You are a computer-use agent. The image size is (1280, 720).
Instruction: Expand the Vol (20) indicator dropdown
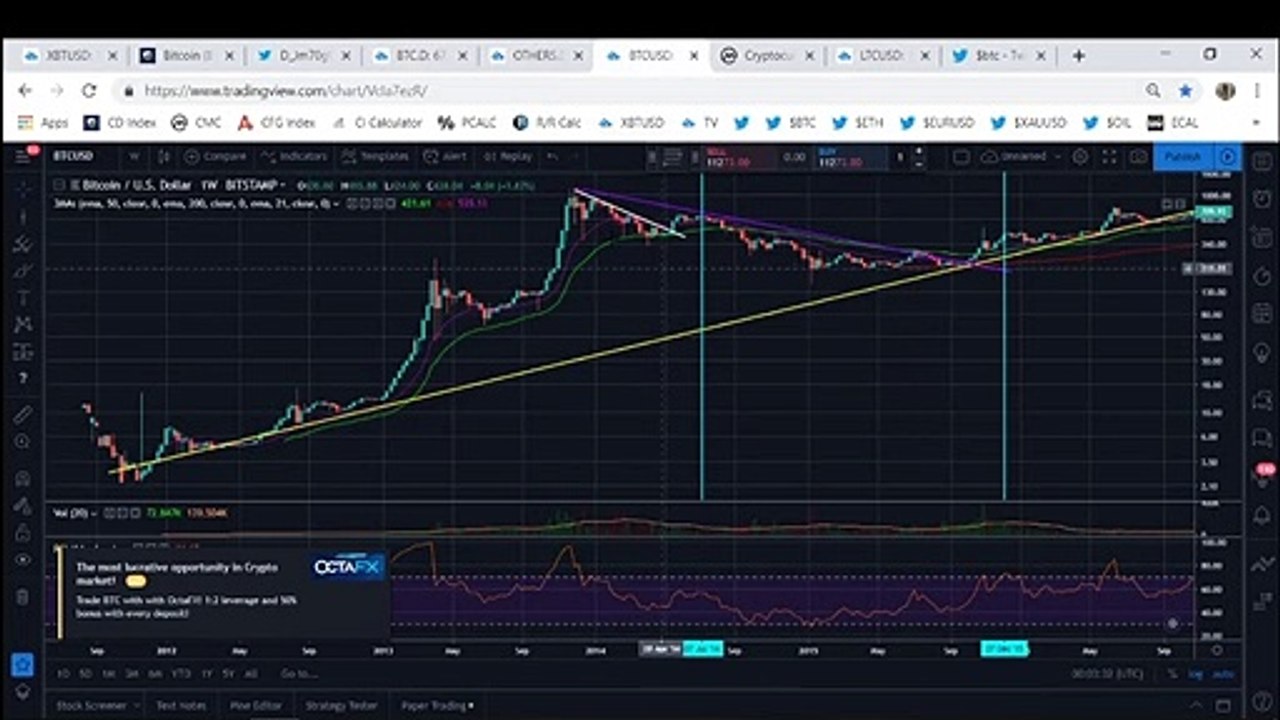(x=94, y=512)
